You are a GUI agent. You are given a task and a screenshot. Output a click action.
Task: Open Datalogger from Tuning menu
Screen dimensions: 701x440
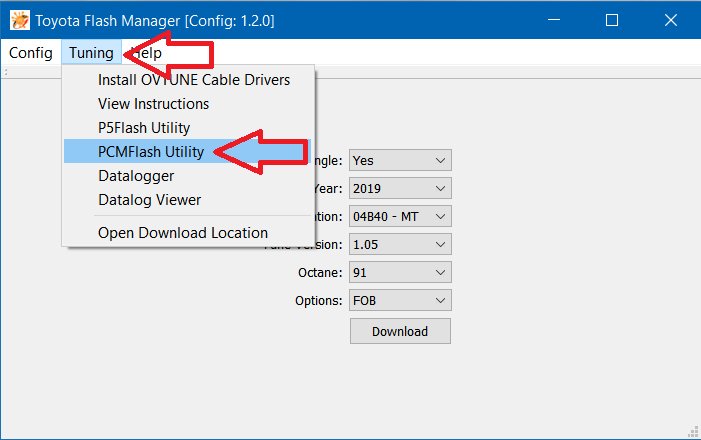[188, 176]
